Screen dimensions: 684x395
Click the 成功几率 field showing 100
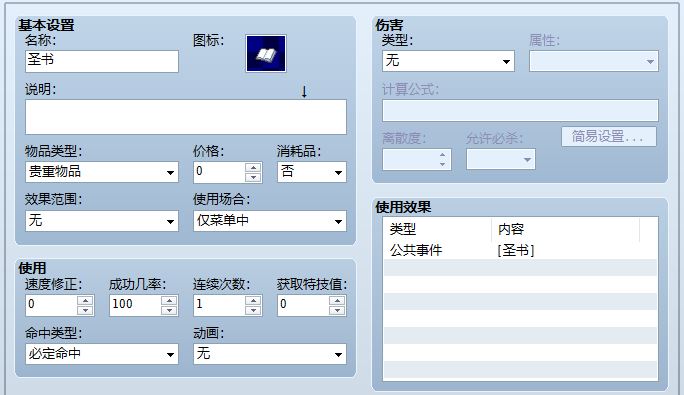point(135,305)
